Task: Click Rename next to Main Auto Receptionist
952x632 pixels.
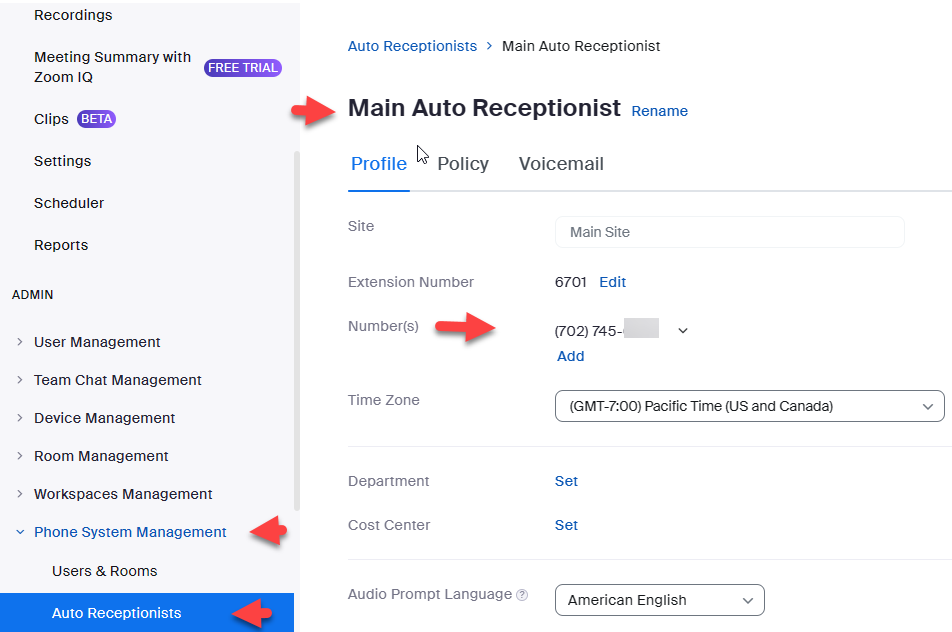Action: pos(659,111)
